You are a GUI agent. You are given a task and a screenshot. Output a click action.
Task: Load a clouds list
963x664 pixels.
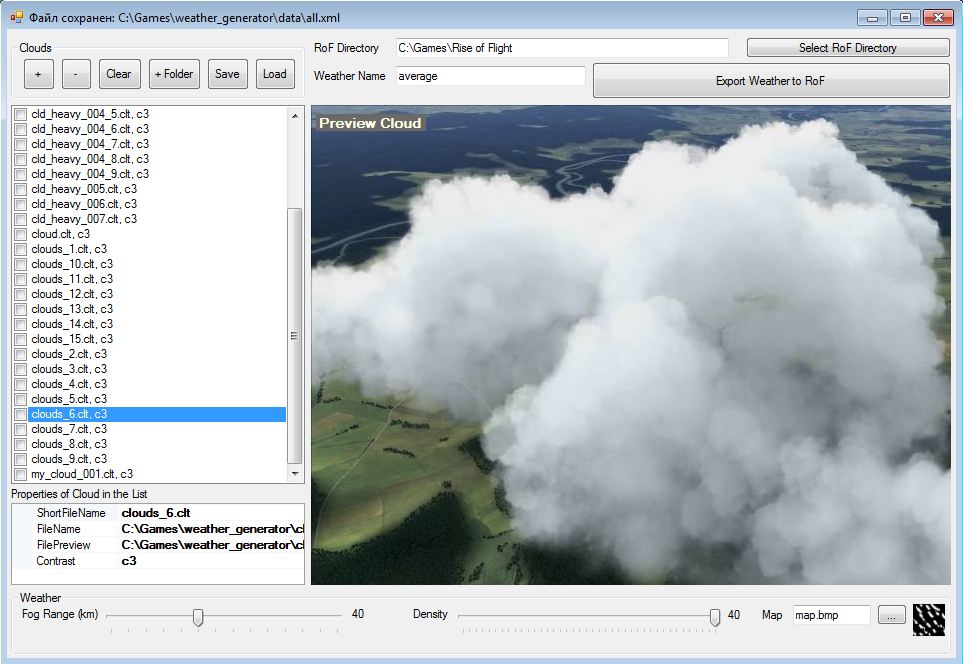click(275, 74)
